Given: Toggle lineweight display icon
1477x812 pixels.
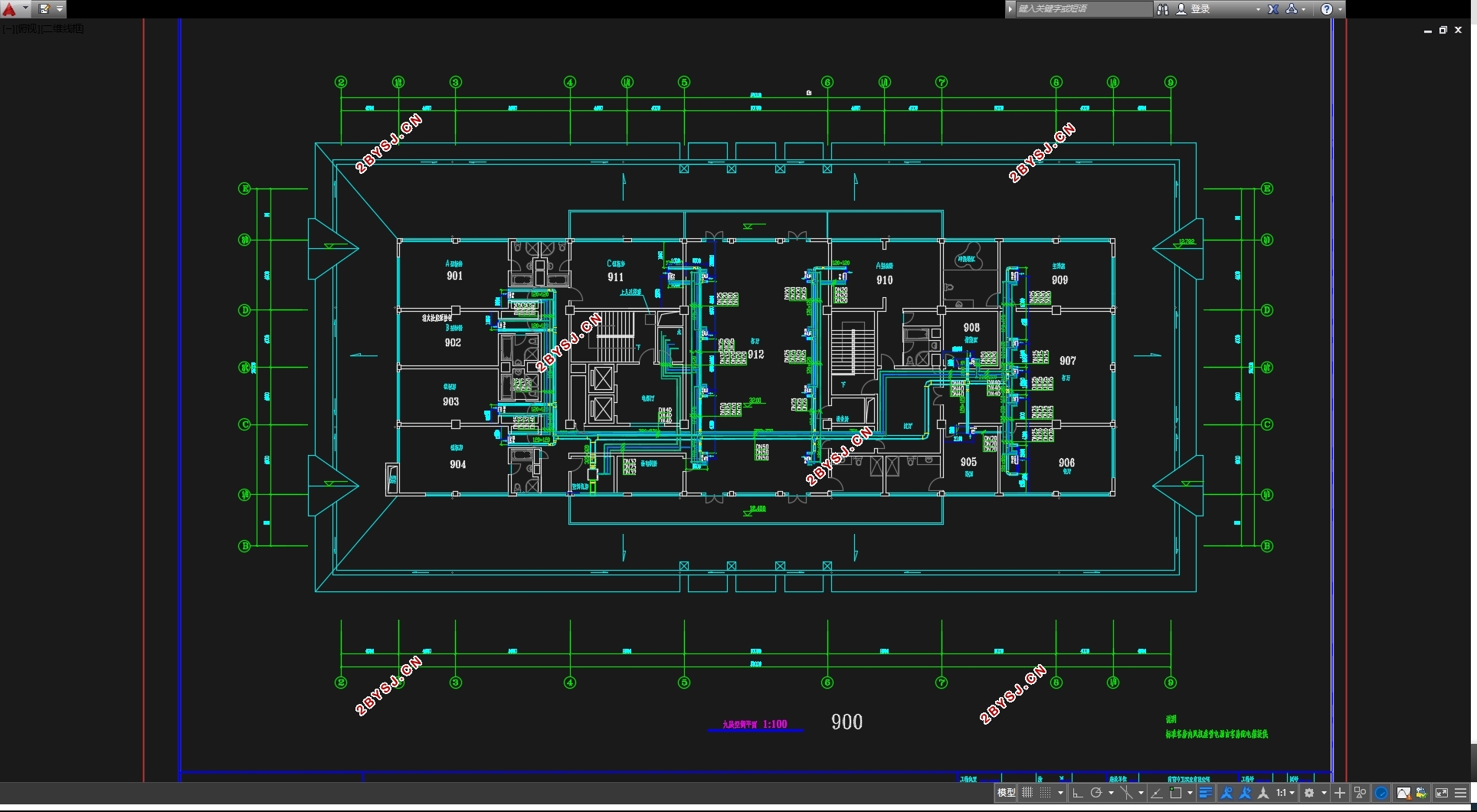Looking at the screenshot, I should 1206,793.
